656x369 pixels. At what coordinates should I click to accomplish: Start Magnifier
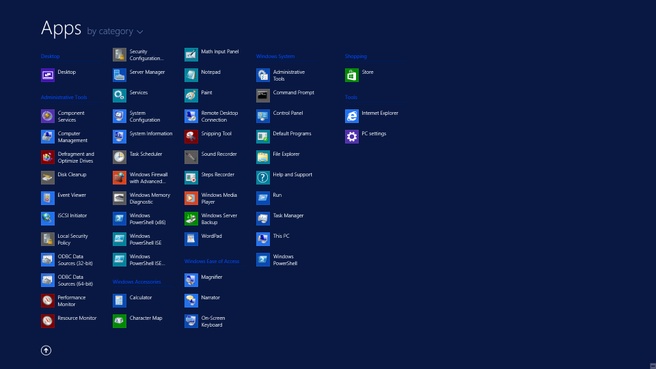point(204,280)
